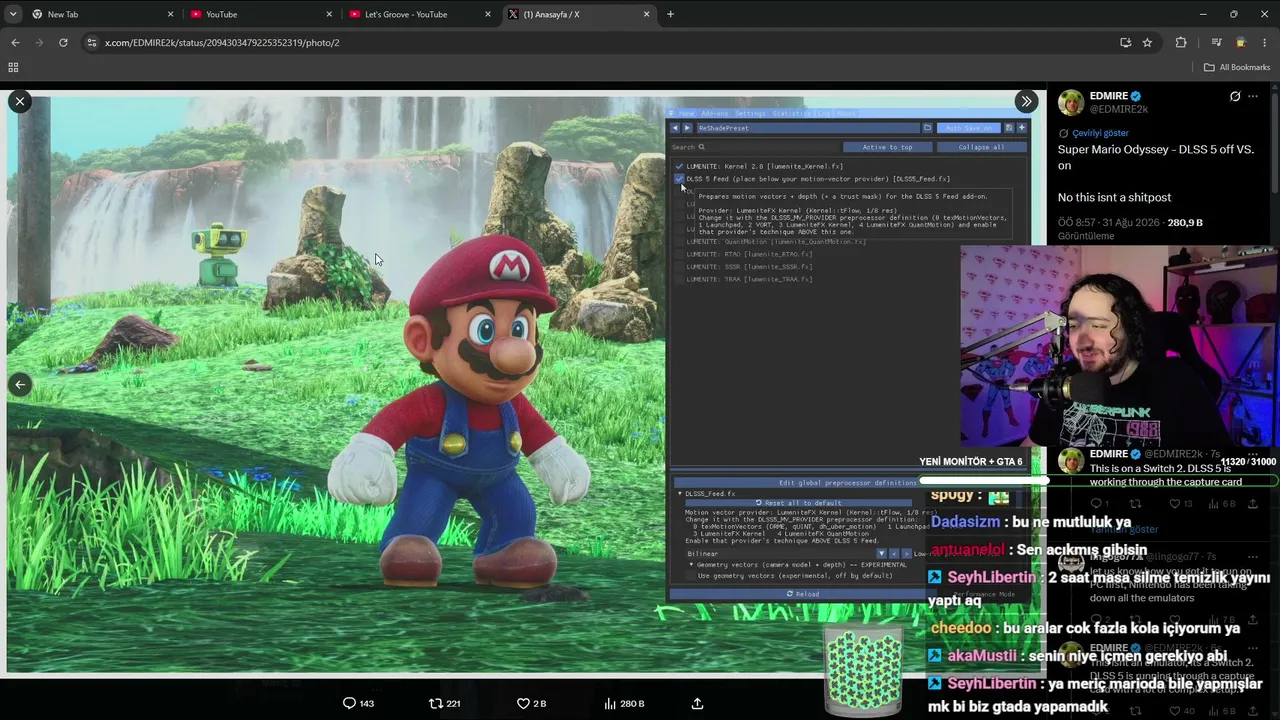Switch to the Let's Groove - YouTube tab

[421, 14]
